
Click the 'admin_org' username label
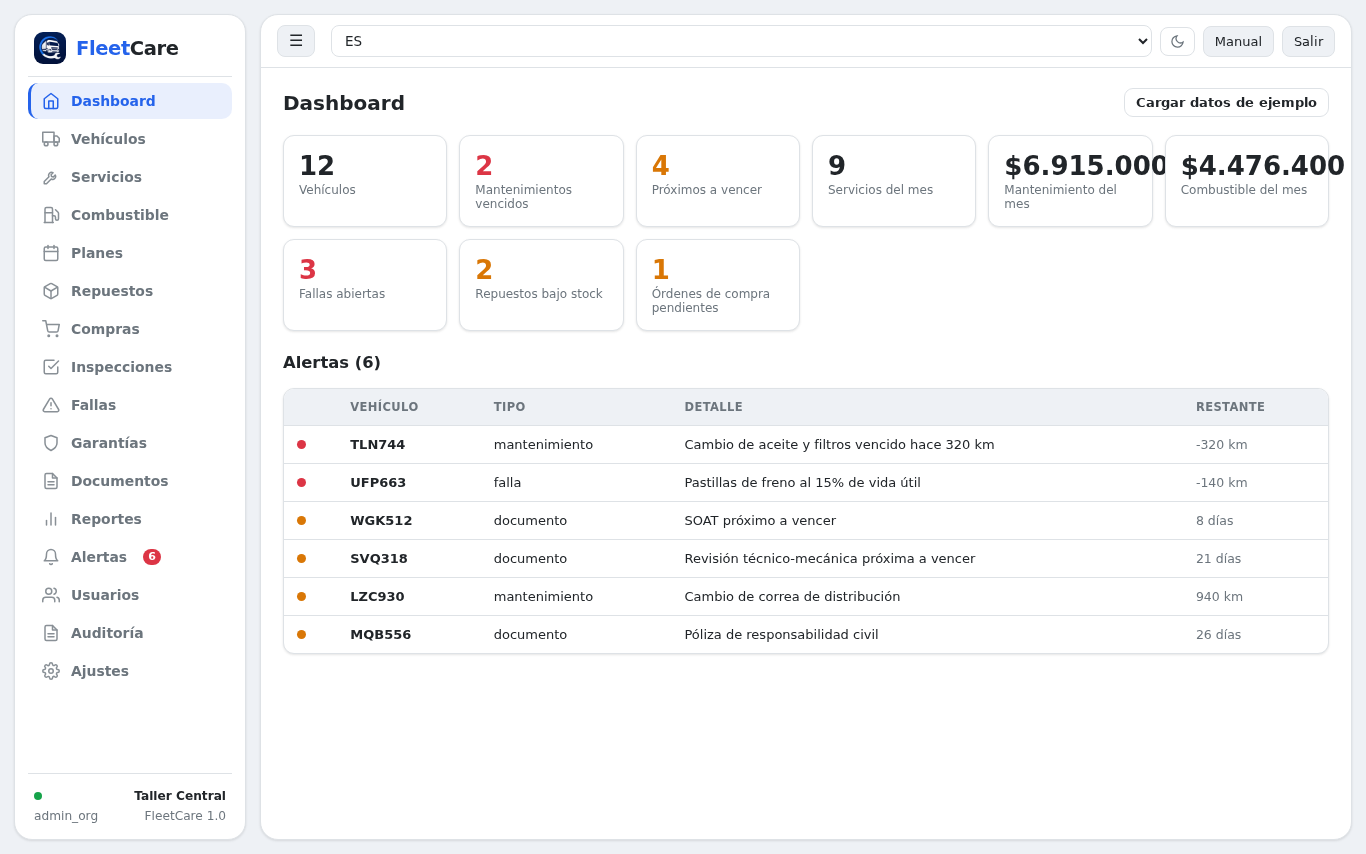coord(66,816)
